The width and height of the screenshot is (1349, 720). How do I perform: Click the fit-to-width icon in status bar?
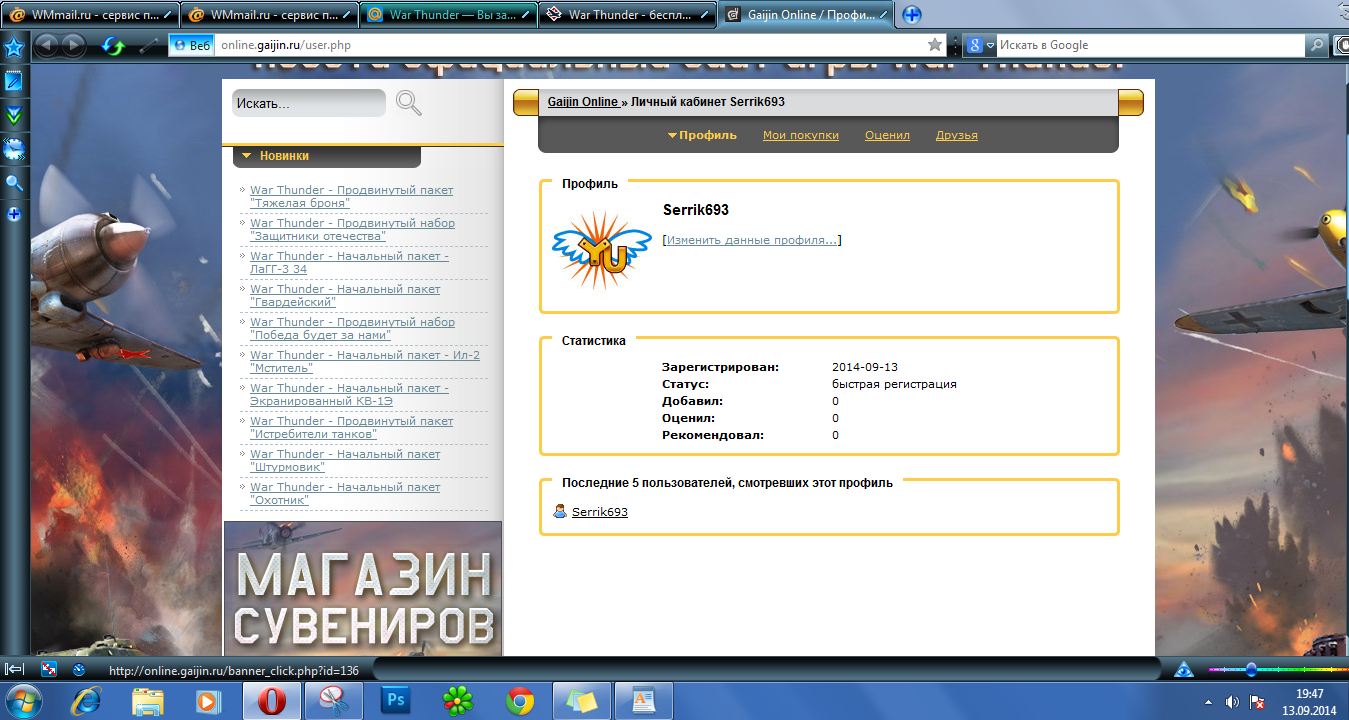tap(48, 669)
